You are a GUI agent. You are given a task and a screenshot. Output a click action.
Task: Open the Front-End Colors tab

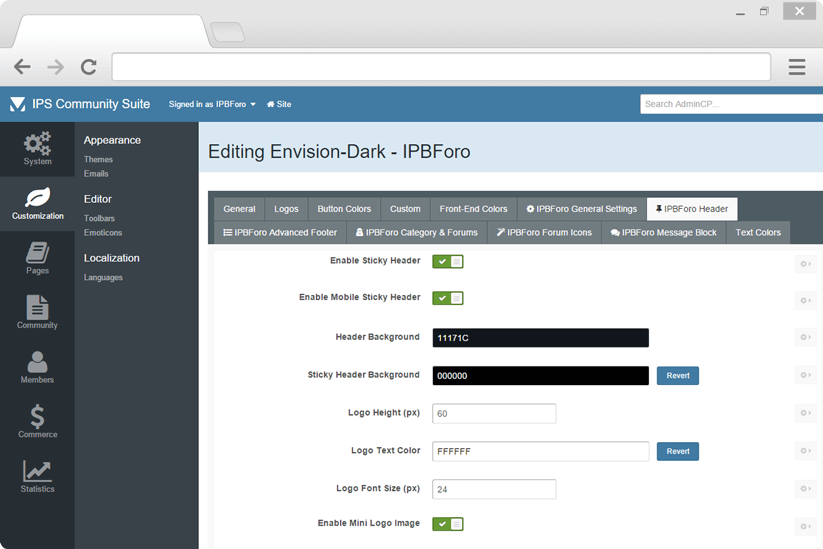click(x=473, y=209)
